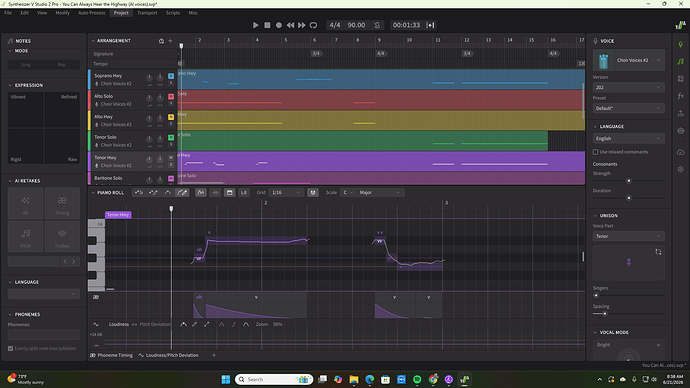Open the Voice Part Tenor dropdown
This screenshot has width=690, height=388.
tap(628, 236)
